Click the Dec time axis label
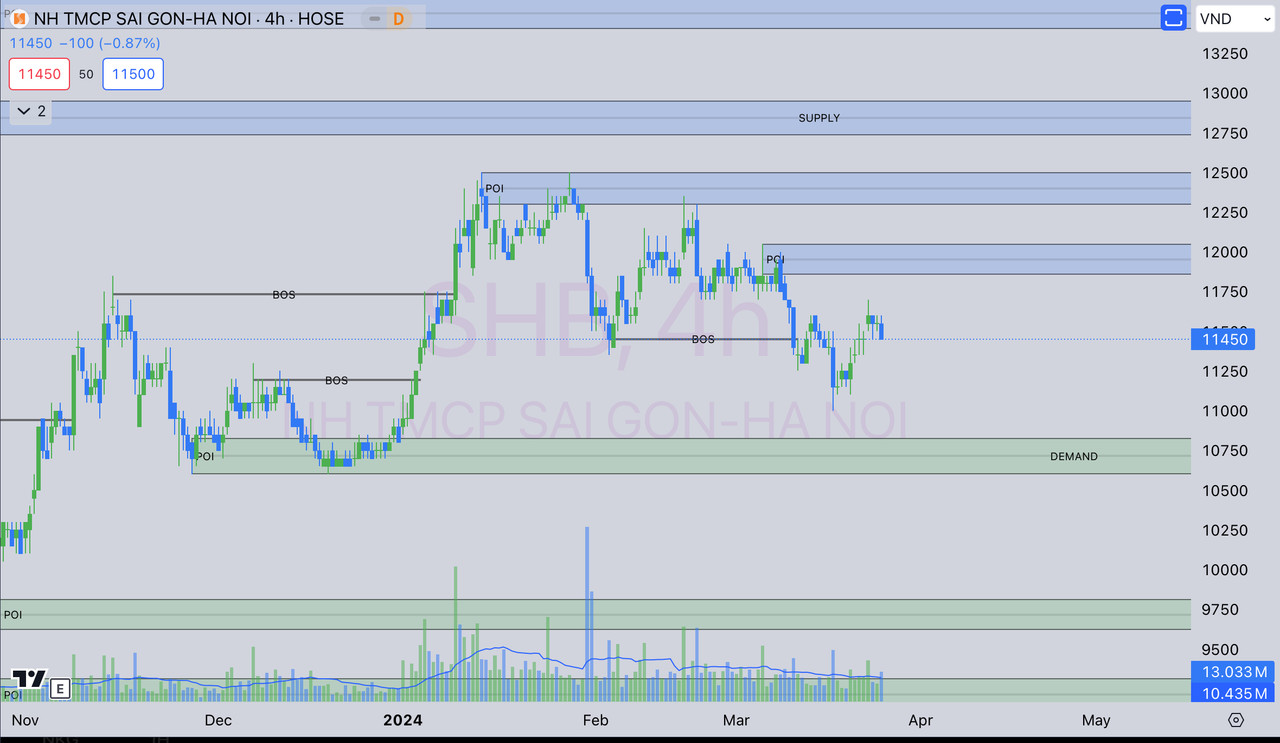The height and width of the screenshot is (743, 1280). pos(217,720)
